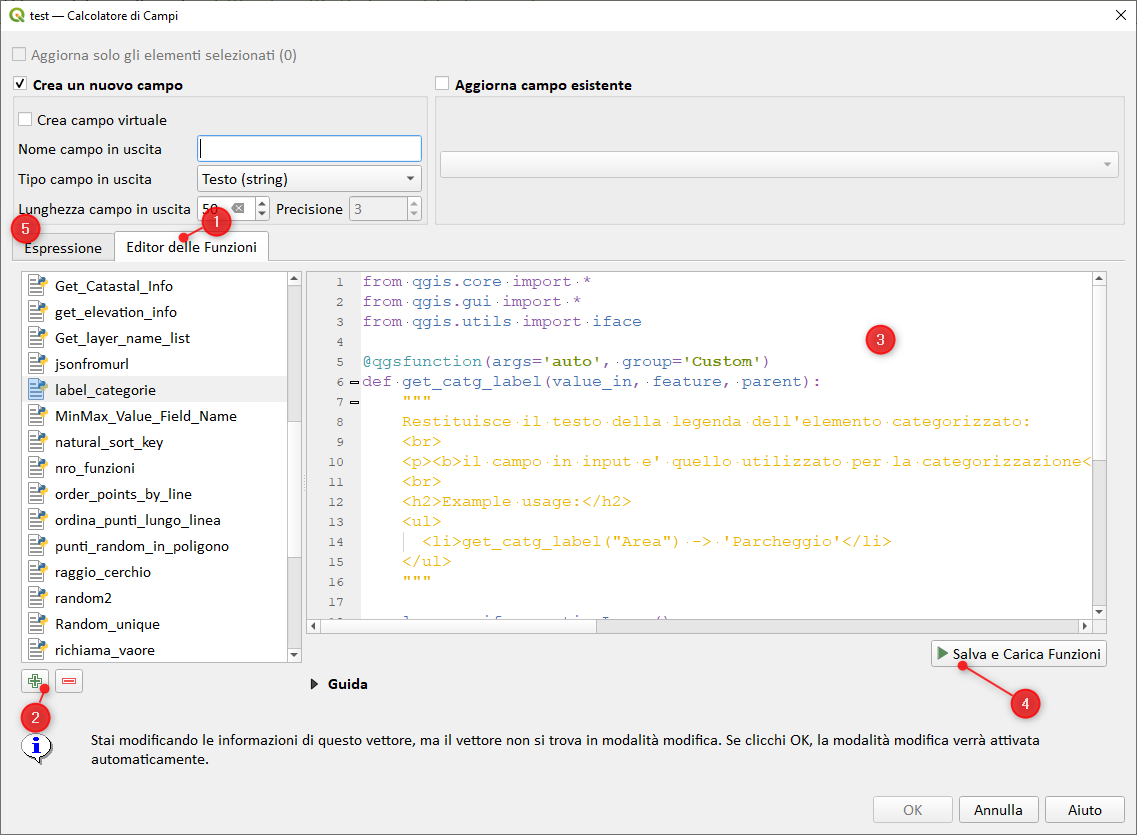
Task: Click the Python file icon beside natural_sort_key
Action: [x=38, y=442]
